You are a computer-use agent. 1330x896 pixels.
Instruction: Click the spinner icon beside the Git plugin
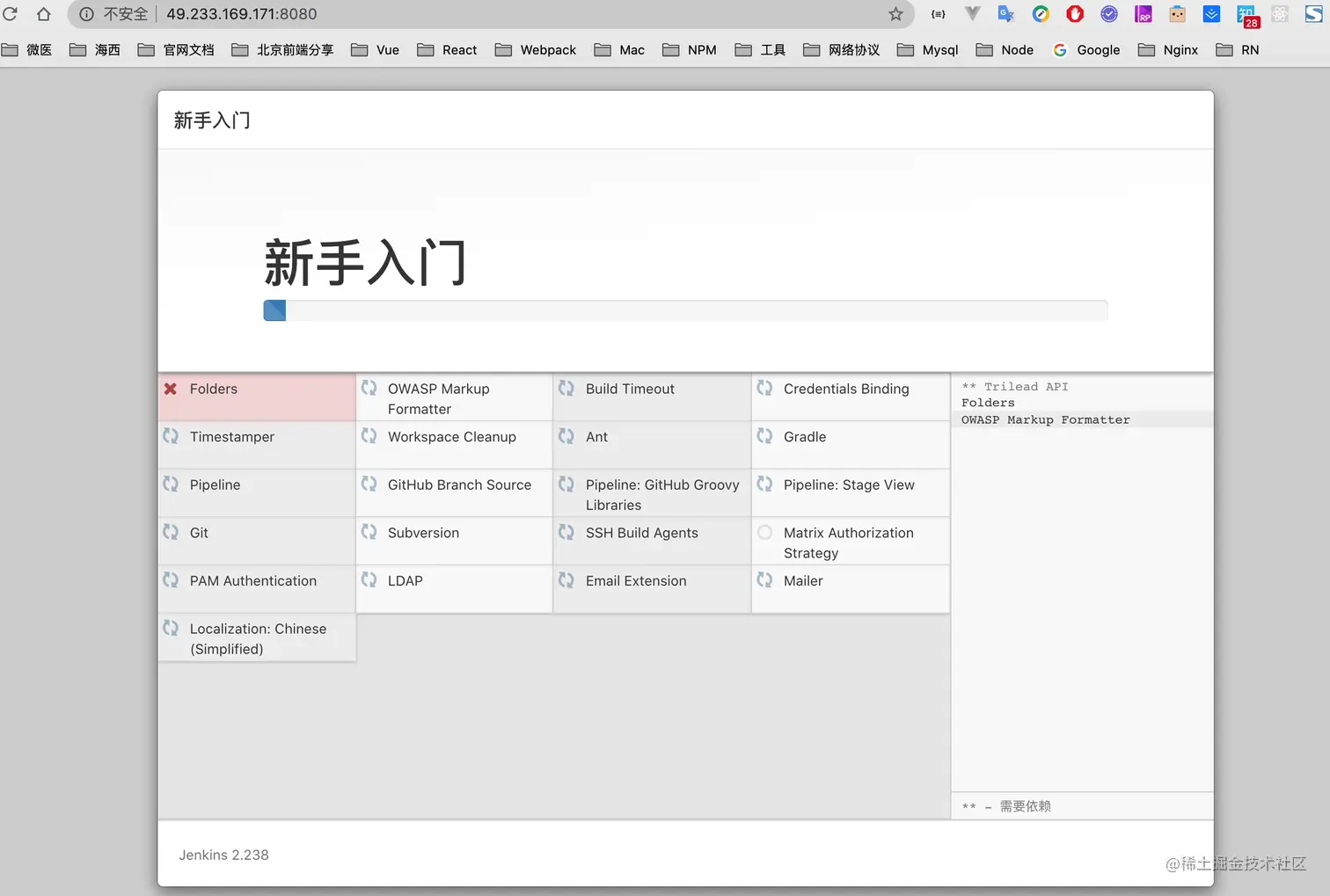(x=171, y=532)
